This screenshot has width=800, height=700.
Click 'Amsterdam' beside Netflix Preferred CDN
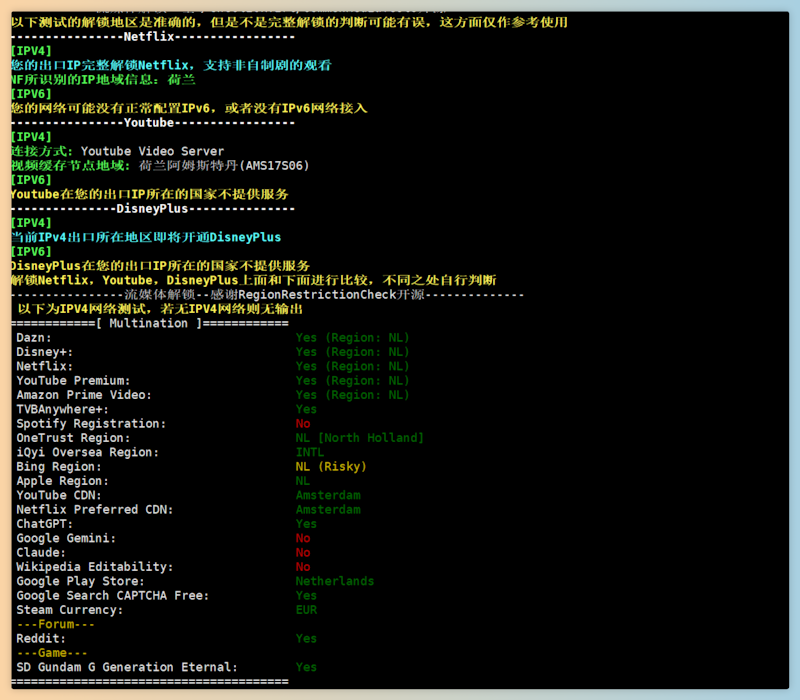(x=328, y=509)
